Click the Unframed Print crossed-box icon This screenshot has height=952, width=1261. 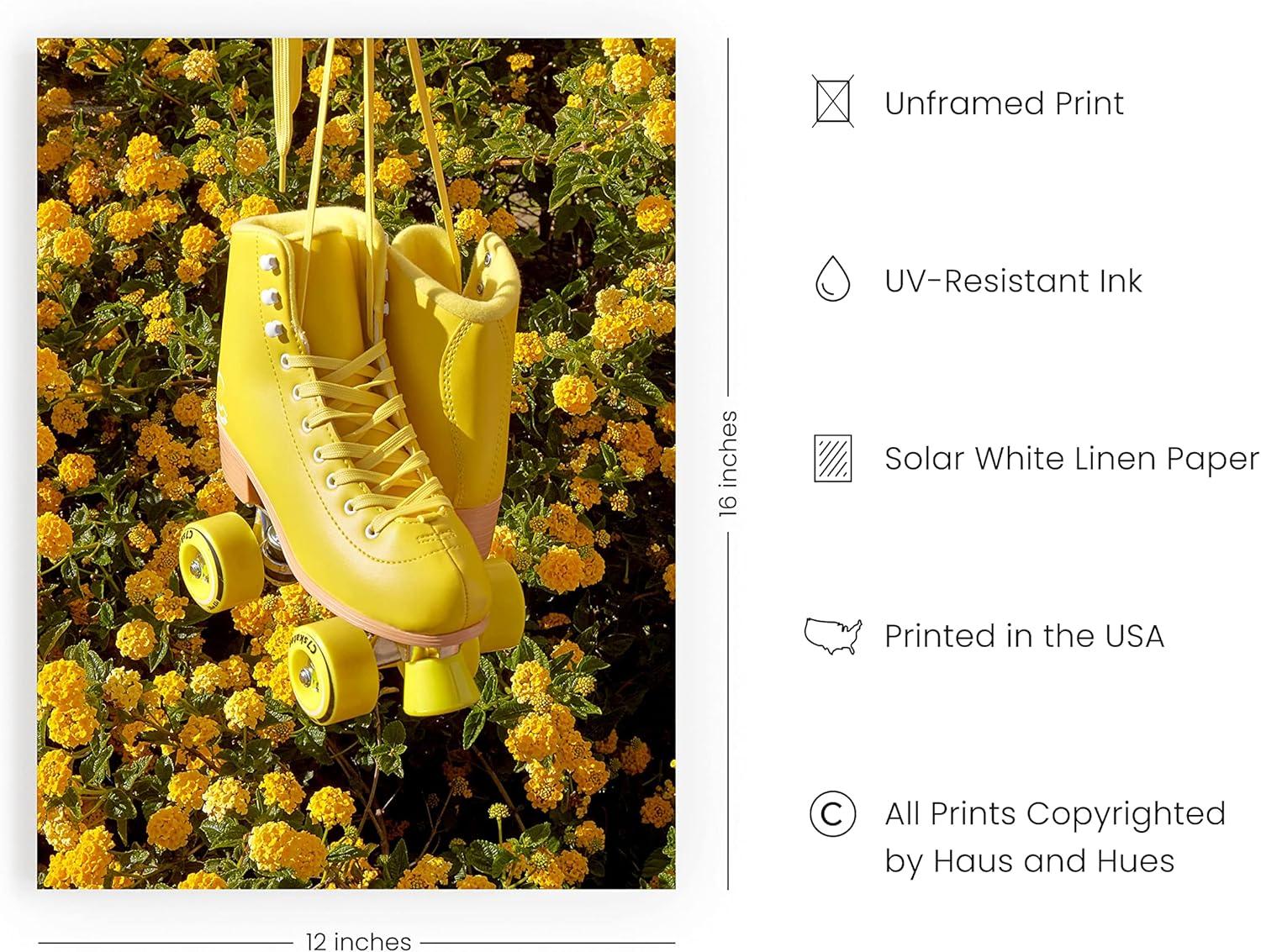(x=832, y=102)
